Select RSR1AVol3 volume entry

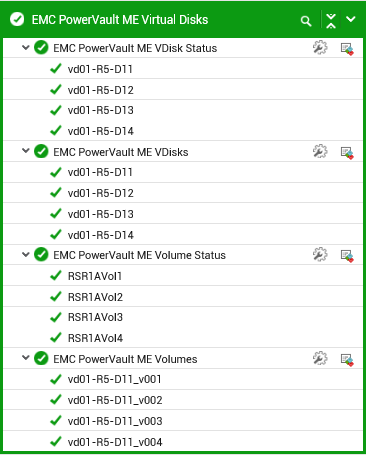click(x=183, y=317)
